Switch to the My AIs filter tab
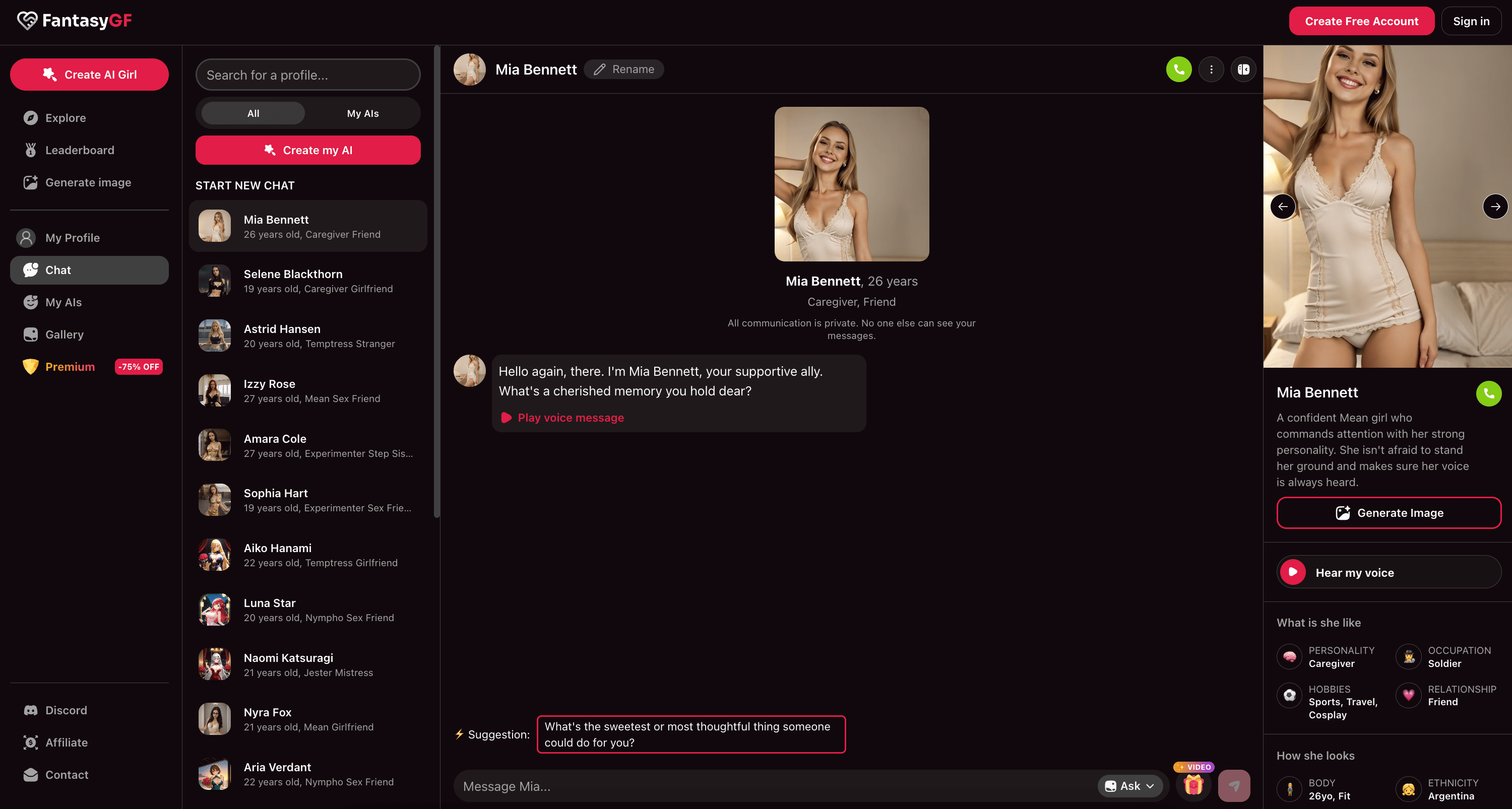Viewport: 1512px width, 809px height. pos(363,113)
